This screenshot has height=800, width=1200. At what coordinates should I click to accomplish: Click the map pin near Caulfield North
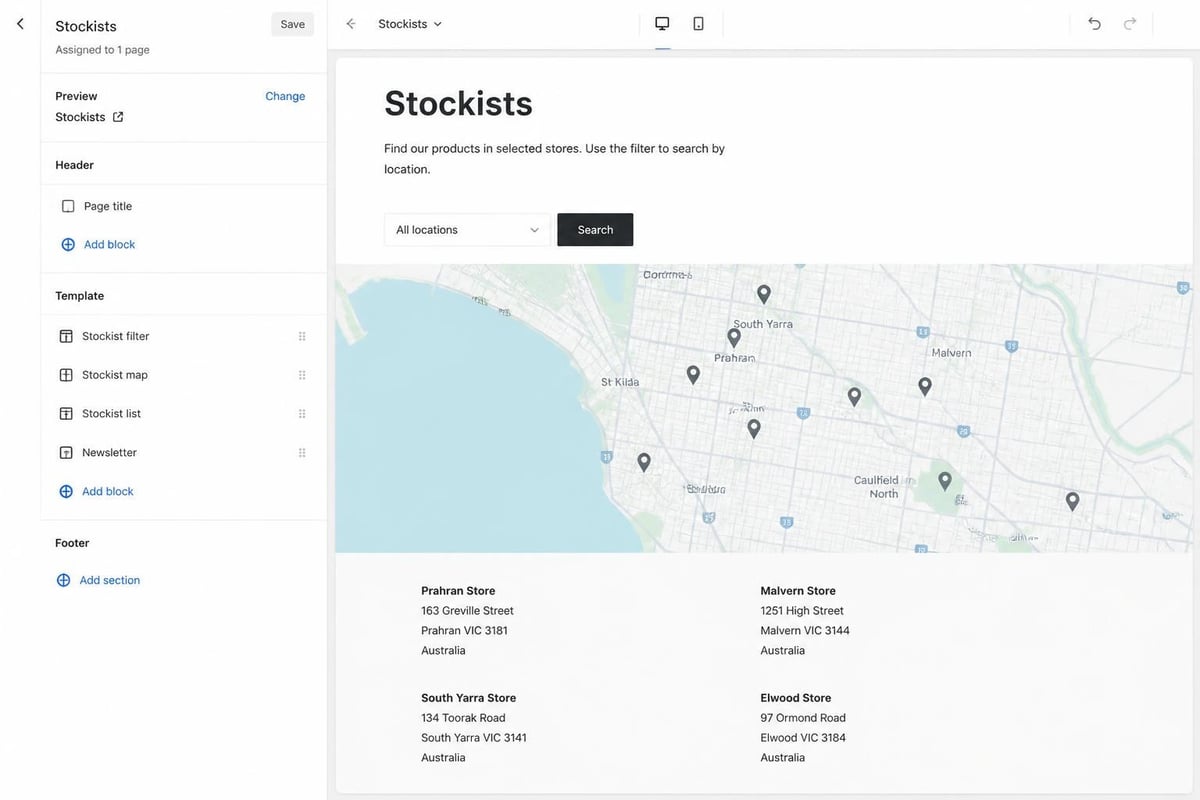945,481
